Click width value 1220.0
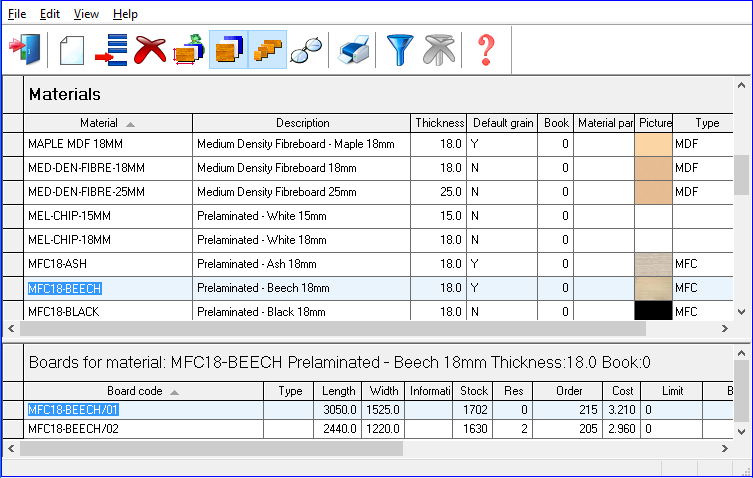The width and height of the screenshot is (753, 478). [x=382, y=429]
